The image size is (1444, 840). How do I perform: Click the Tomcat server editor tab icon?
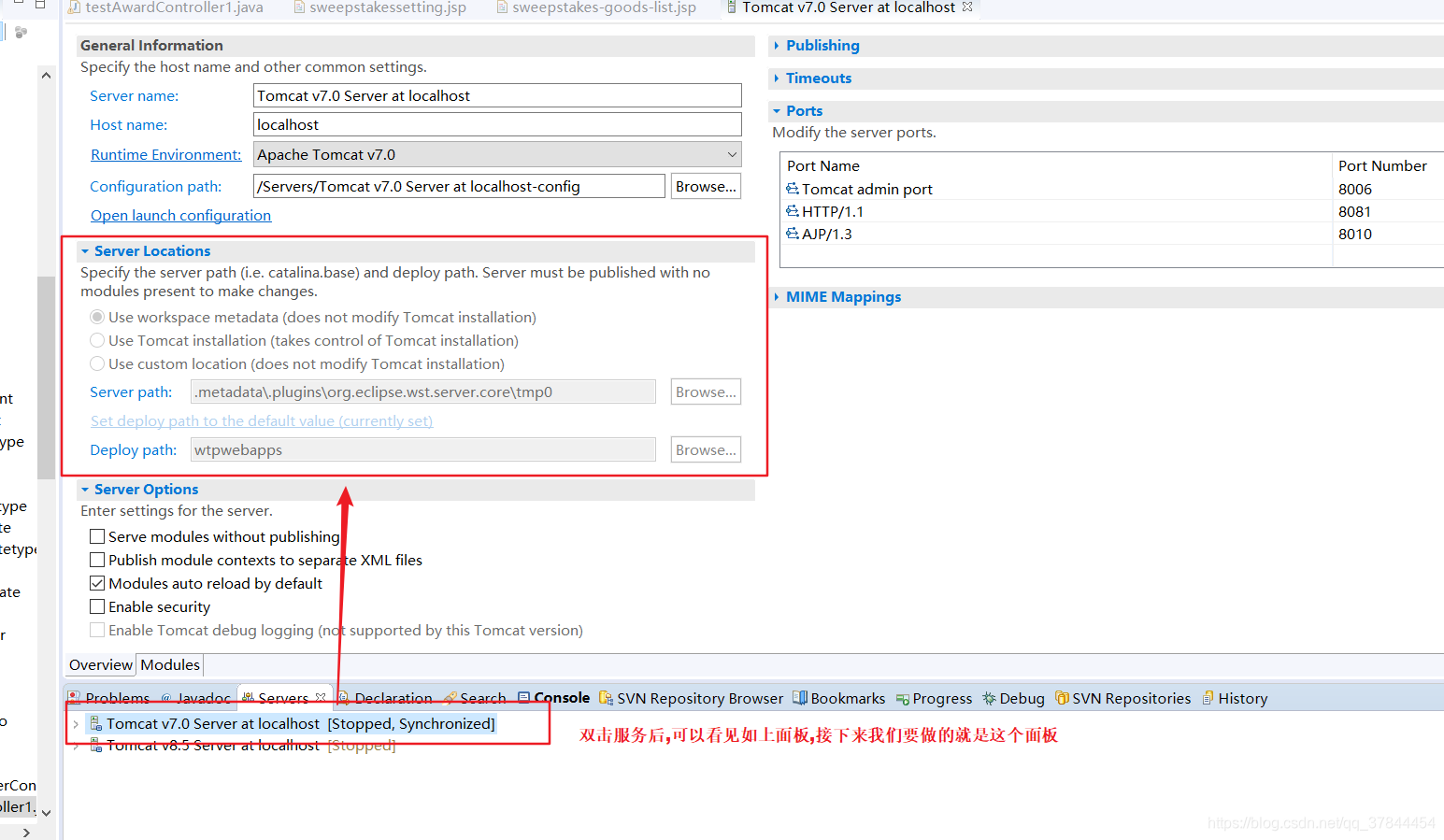732,7
